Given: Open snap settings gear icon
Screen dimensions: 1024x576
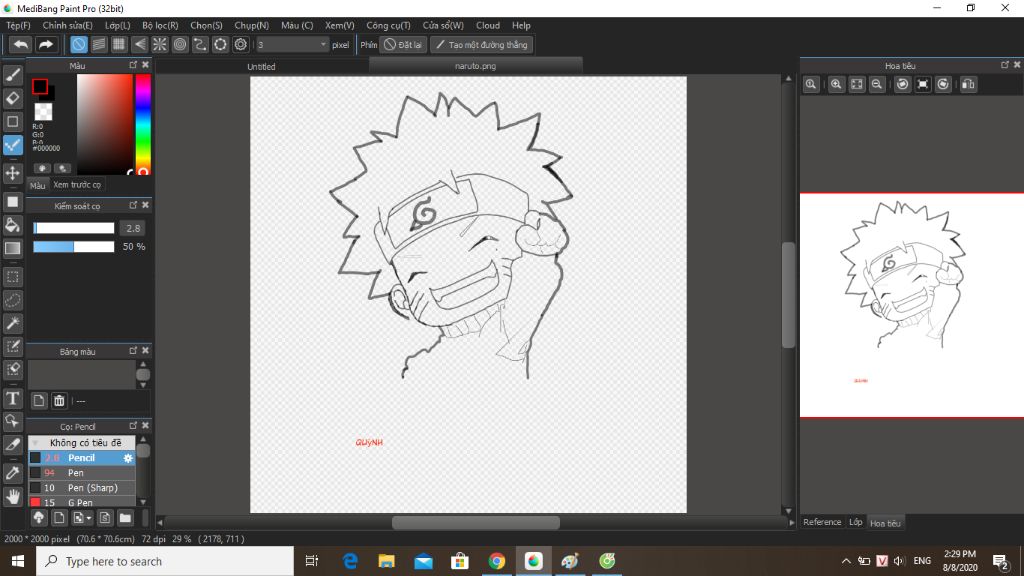Looking at the screenshot, I should click(241, 44).
